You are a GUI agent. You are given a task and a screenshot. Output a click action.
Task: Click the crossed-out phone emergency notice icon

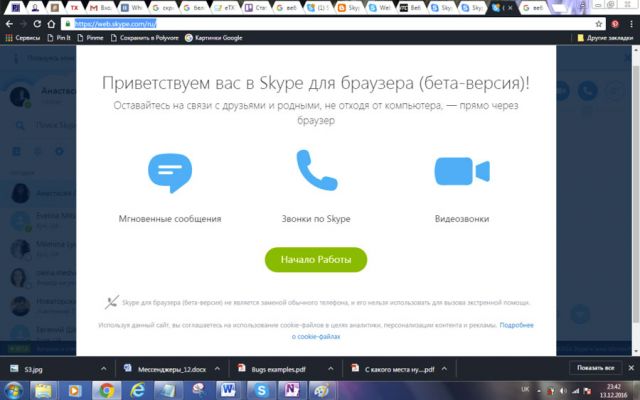coord(111,302)
